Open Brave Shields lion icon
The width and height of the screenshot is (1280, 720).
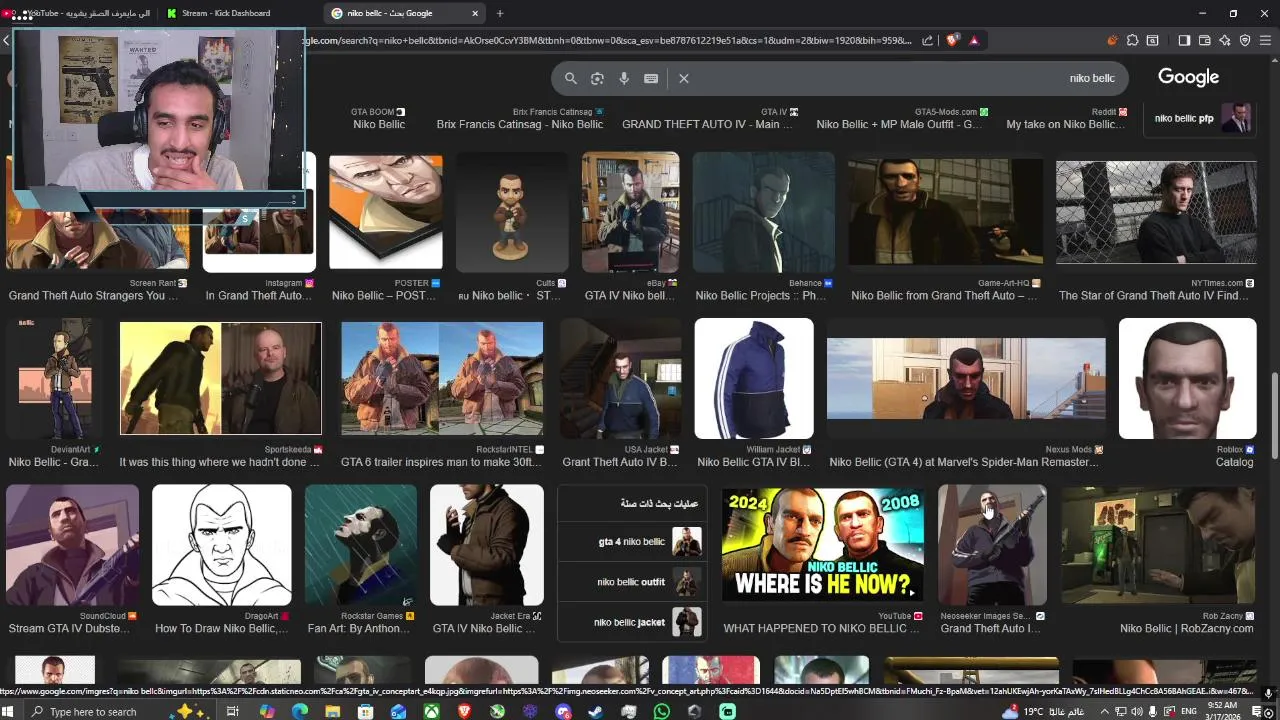click(952, 40)
